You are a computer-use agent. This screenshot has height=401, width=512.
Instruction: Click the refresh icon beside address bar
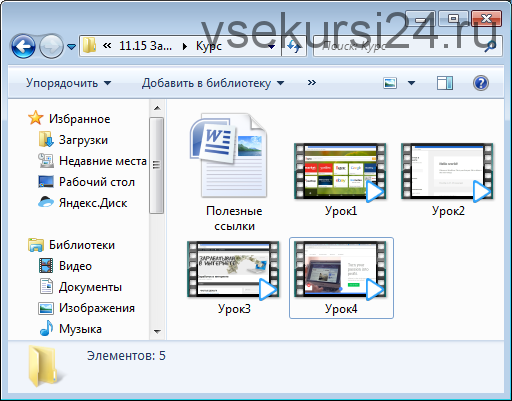tap(294, 46)
